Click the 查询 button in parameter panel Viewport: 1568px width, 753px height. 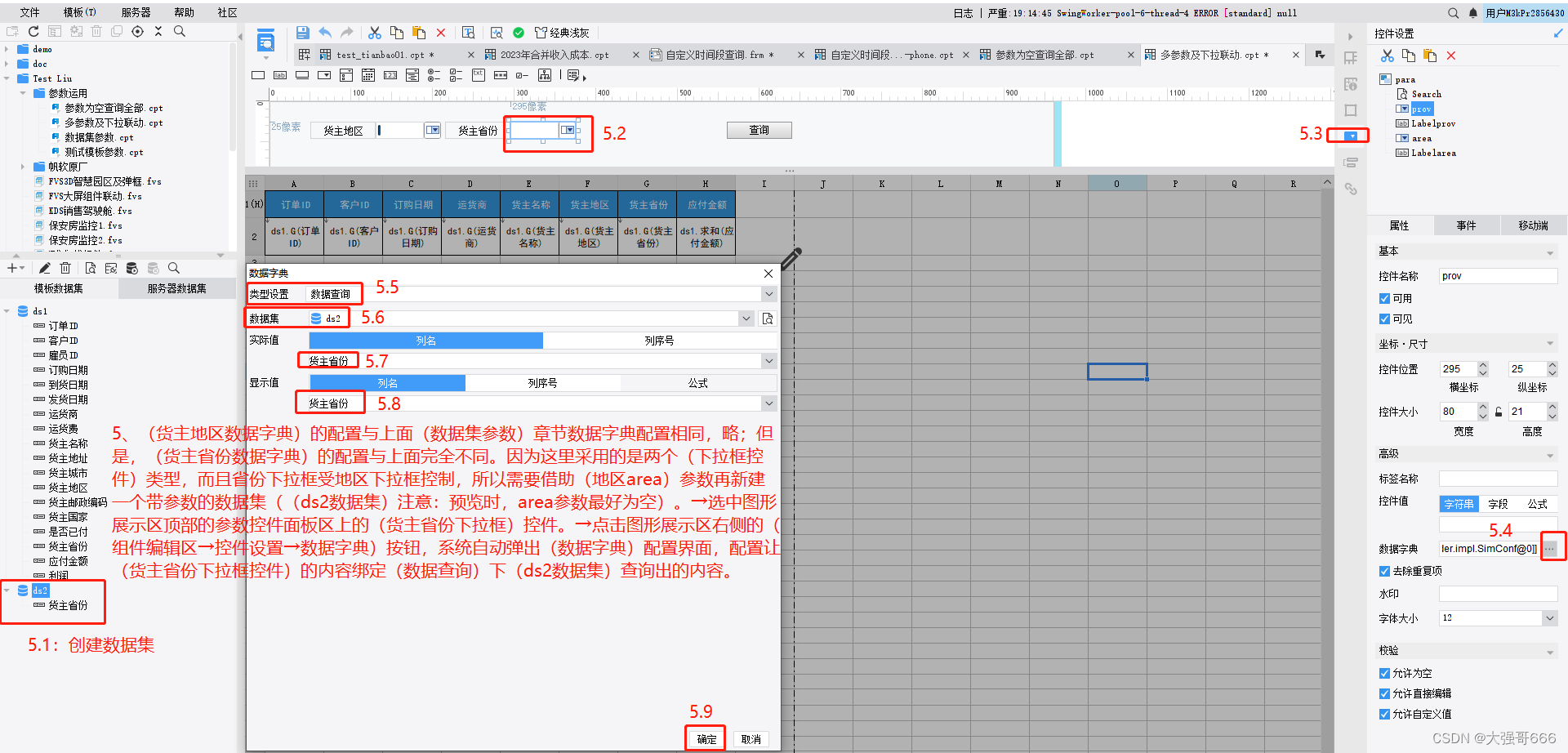pyautogui.click(x=759, y=130)
